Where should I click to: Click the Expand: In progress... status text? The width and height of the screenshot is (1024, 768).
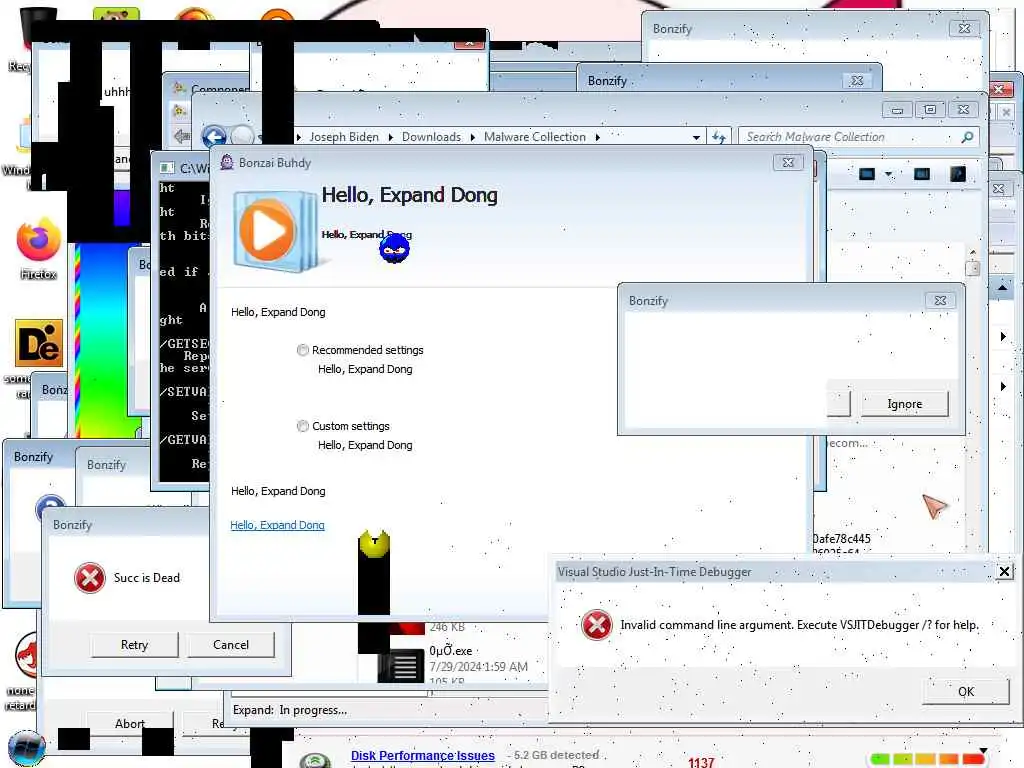(290, 710)
